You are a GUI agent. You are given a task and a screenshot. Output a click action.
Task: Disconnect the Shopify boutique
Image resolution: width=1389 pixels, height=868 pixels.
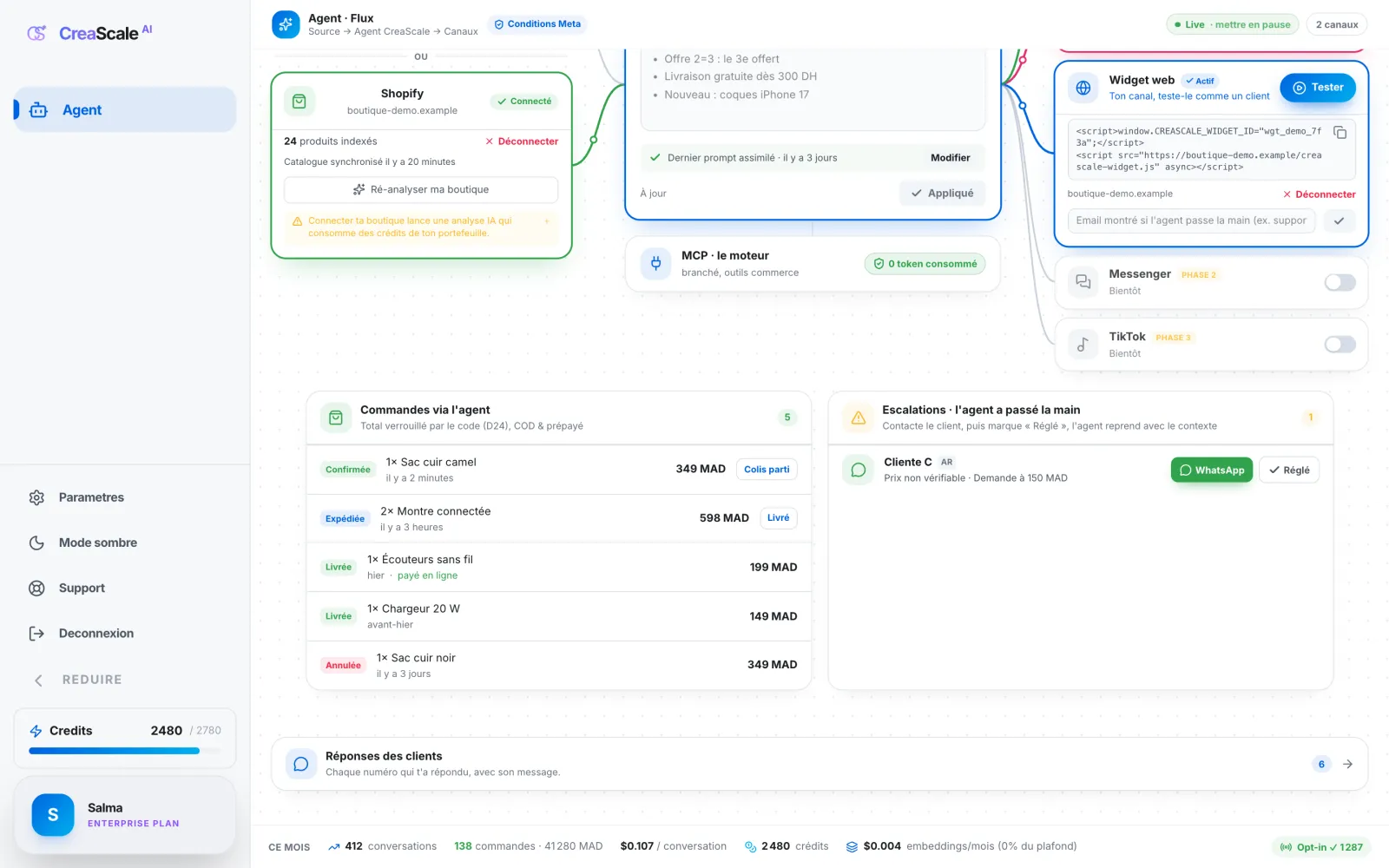[522, 141]
